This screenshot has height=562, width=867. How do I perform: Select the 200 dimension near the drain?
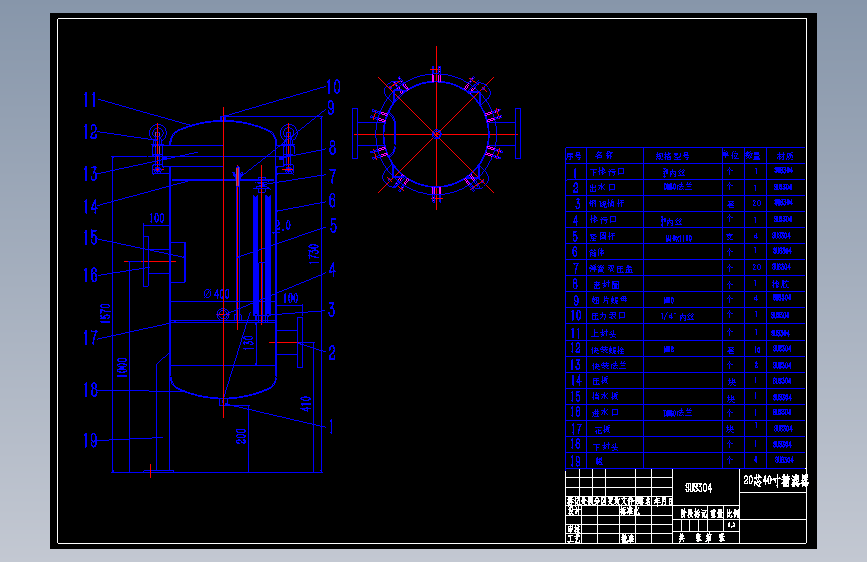coord(241,436)
